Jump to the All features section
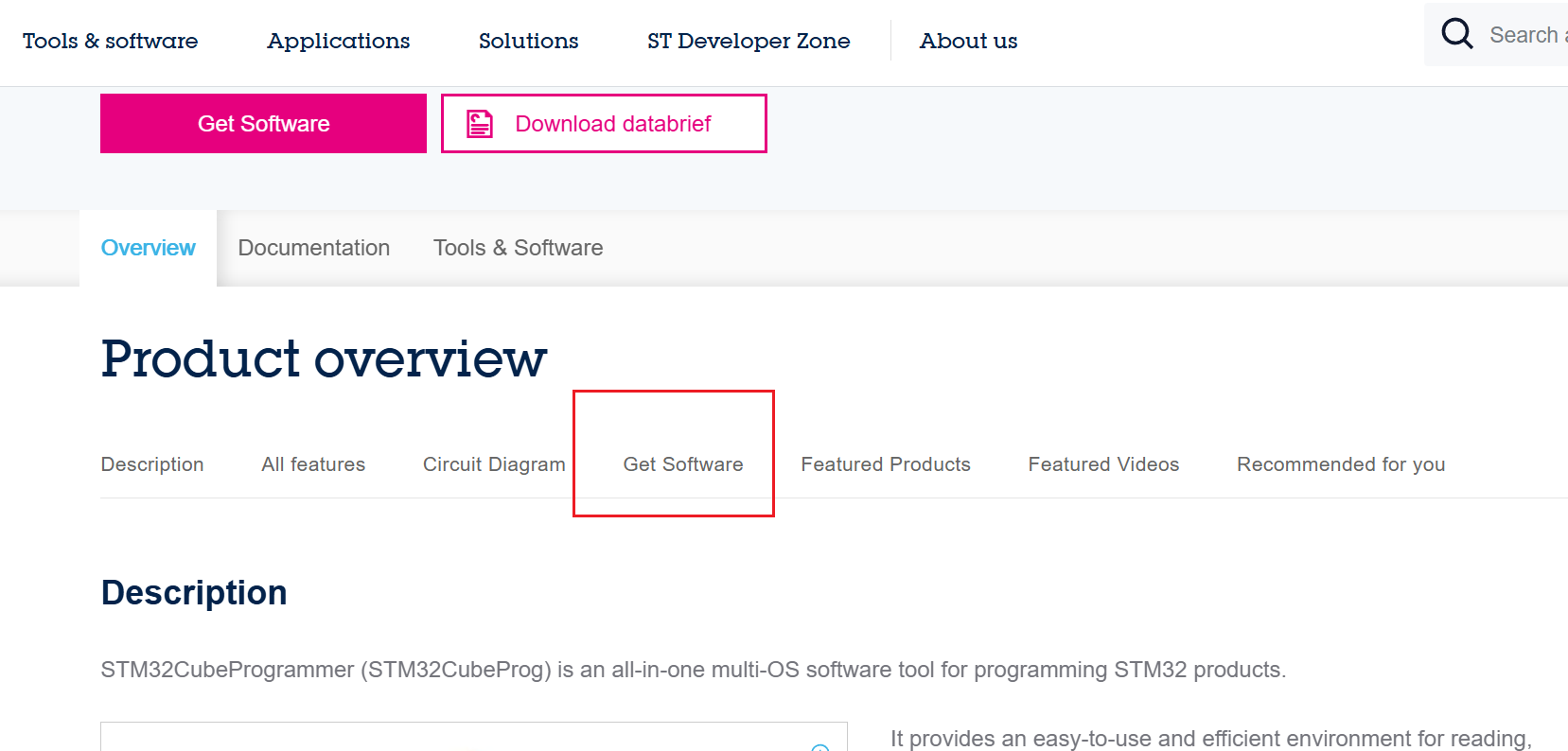 (x=313, y=464)
